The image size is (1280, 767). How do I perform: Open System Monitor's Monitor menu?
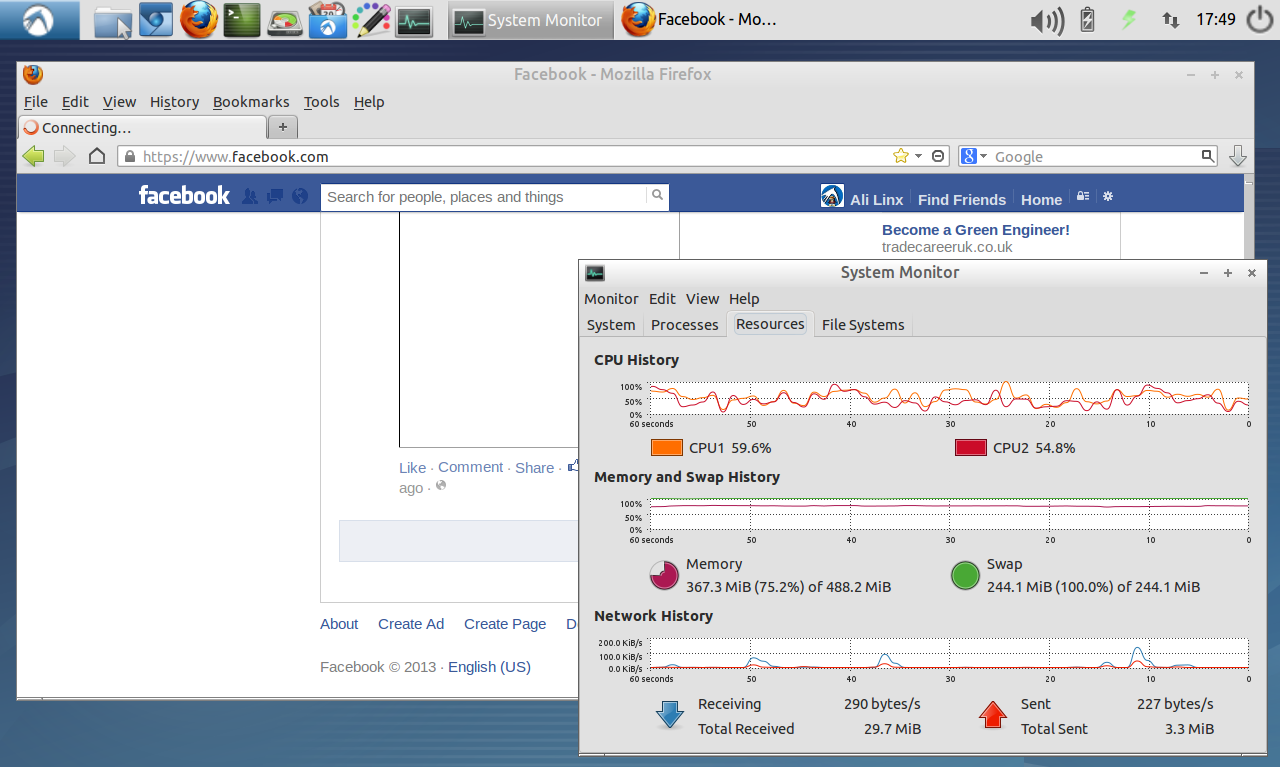coord(611,299)
